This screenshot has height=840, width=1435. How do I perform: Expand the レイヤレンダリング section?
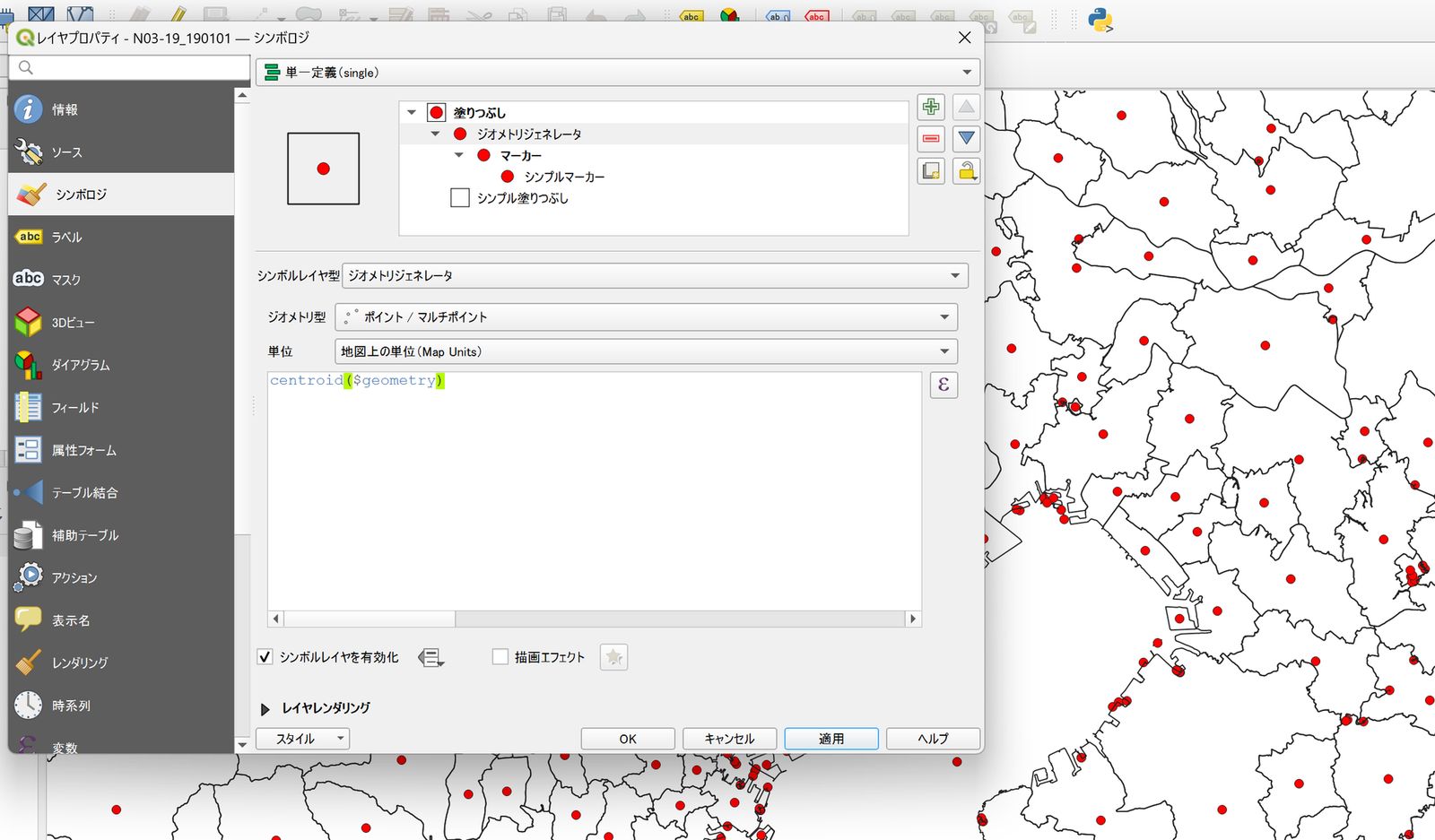(x=265, y=709)
